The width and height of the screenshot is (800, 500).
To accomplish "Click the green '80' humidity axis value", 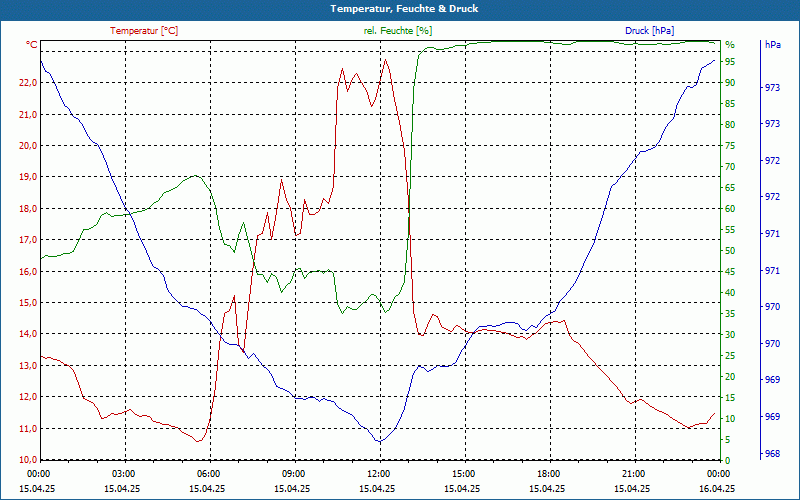I will [730, 124].
